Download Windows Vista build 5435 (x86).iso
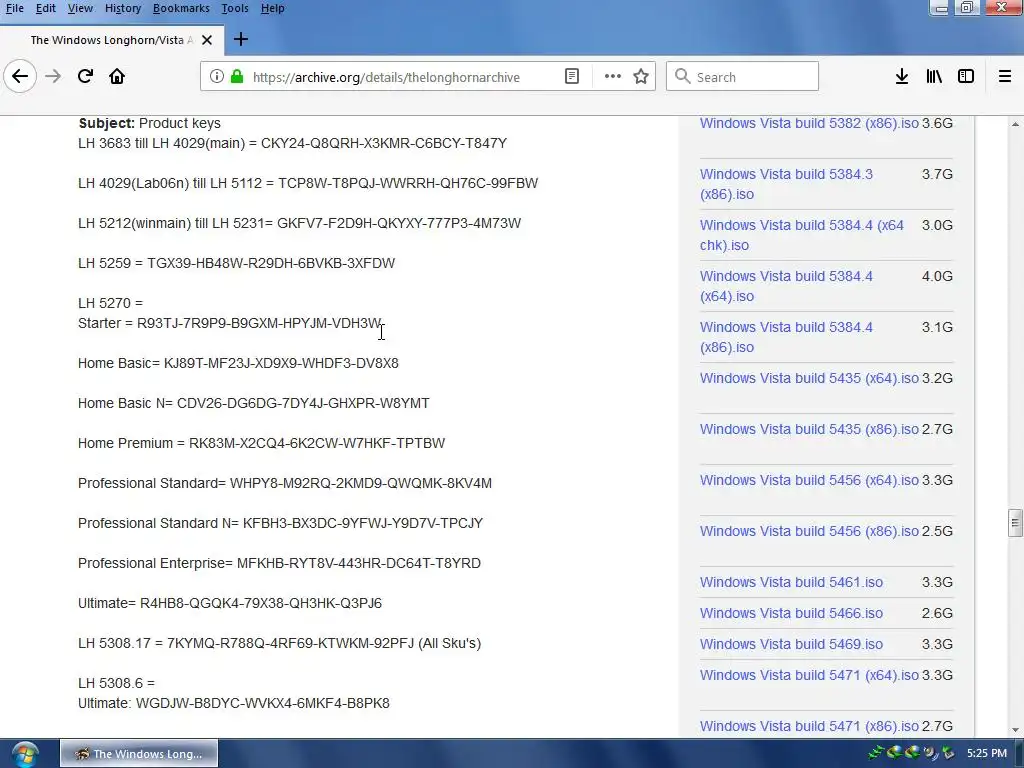This screenshot has height=768, width=1024. pyautogui.click(x=808, y=429)
